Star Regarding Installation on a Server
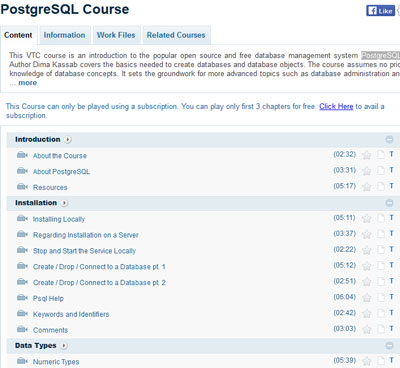The width and height of the screenshot is (400, 368). click(367, 234)
